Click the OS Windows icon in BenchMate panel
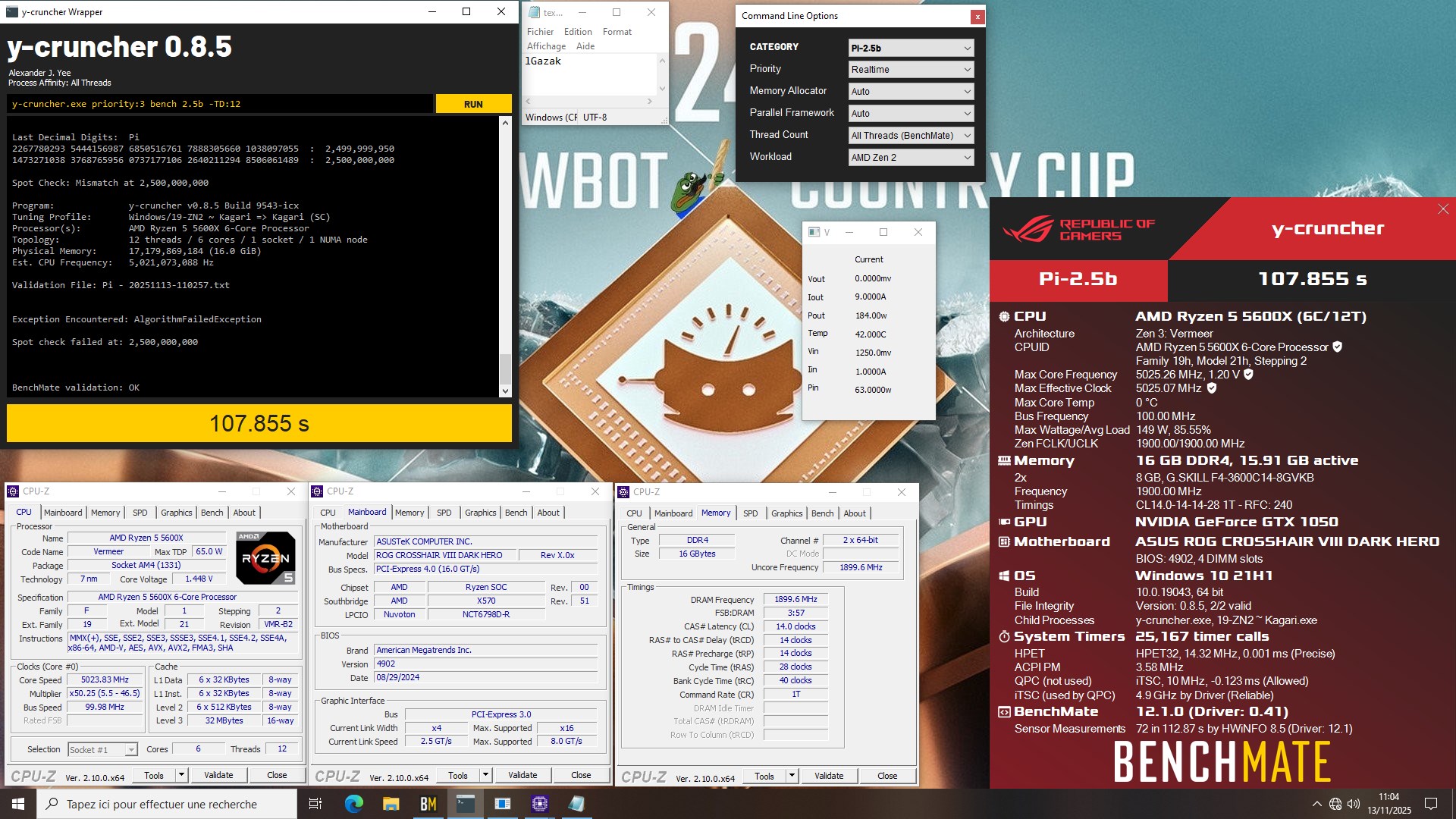This screenshot has height=819, width=1456. pyautogui.click(x=1004, y=576)
